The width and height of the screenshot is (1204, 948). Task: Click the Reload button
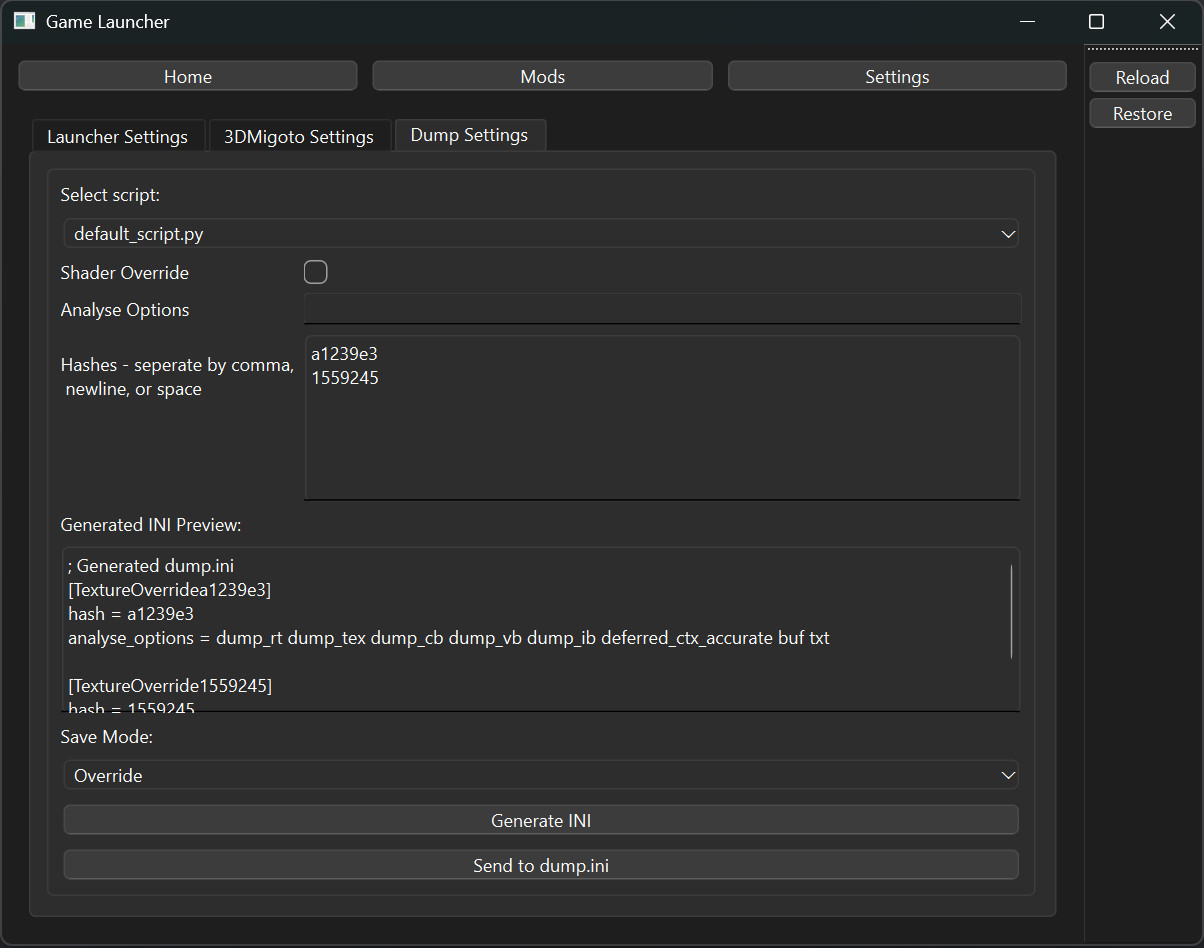pyautogui.click(x=1142, y=77)
